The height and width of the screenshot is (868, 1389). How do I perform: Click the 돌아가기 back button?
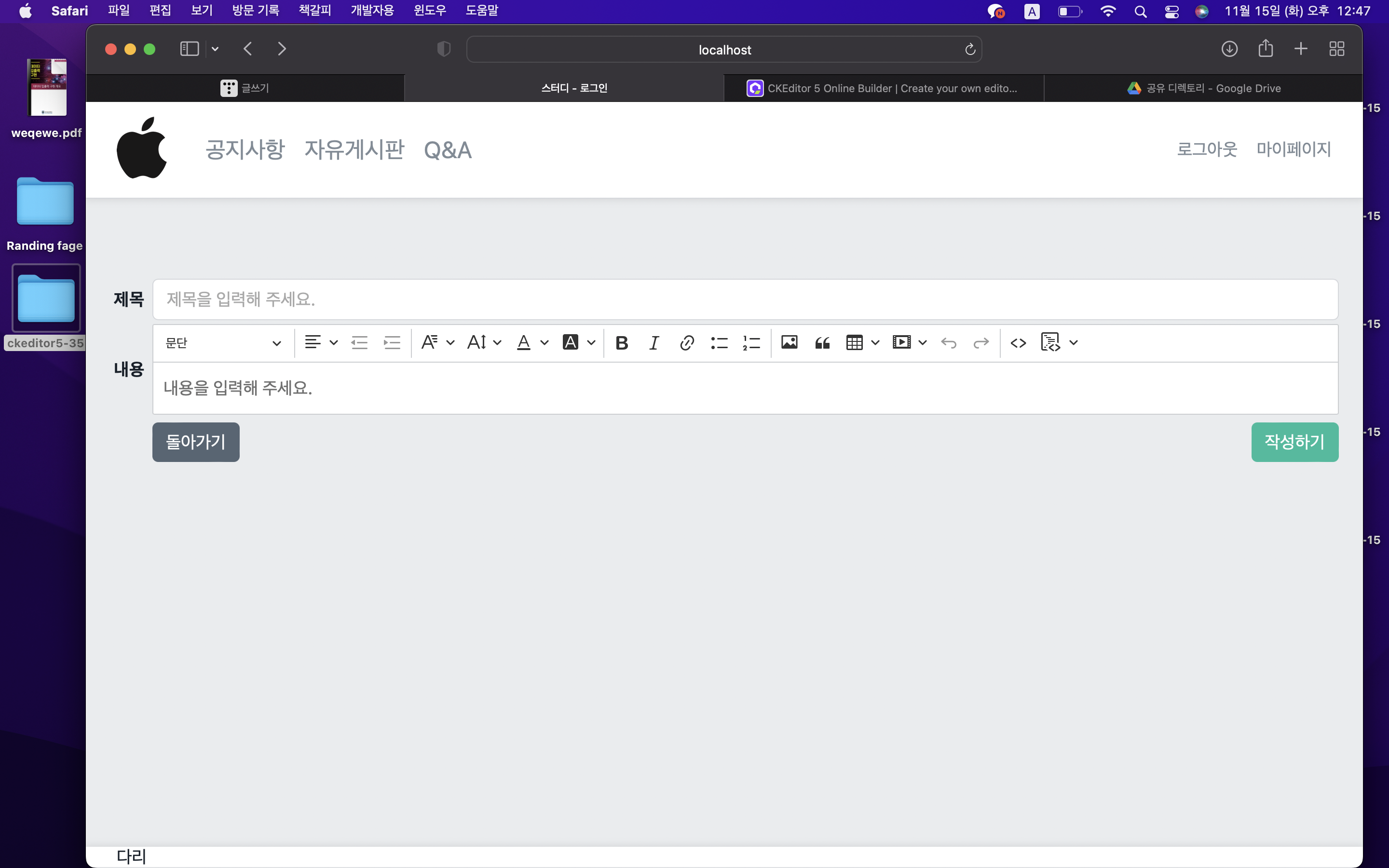pyautogui.click(x=196, y=441)
